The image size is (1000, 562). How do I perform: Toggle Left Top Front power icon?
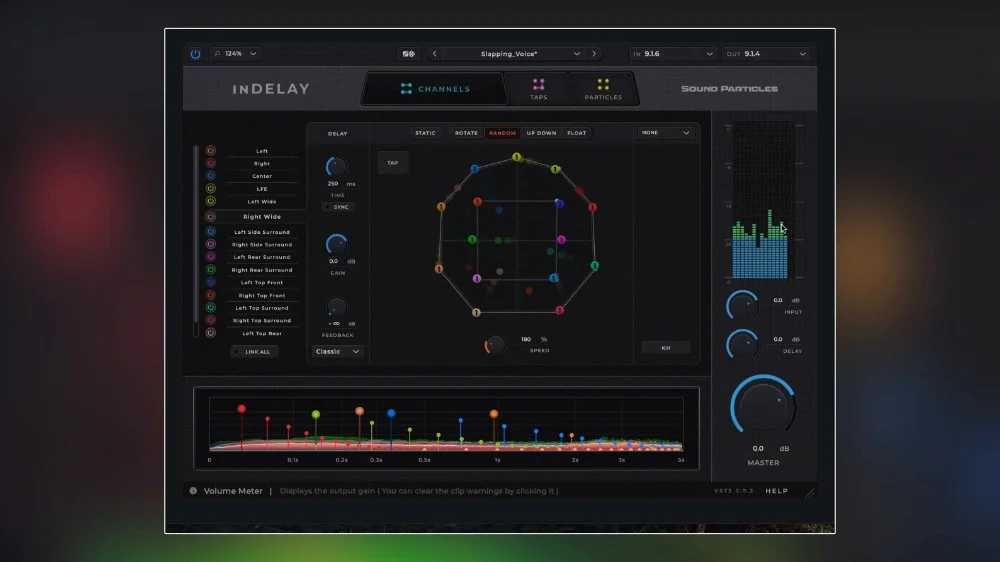tap(210, 282)
